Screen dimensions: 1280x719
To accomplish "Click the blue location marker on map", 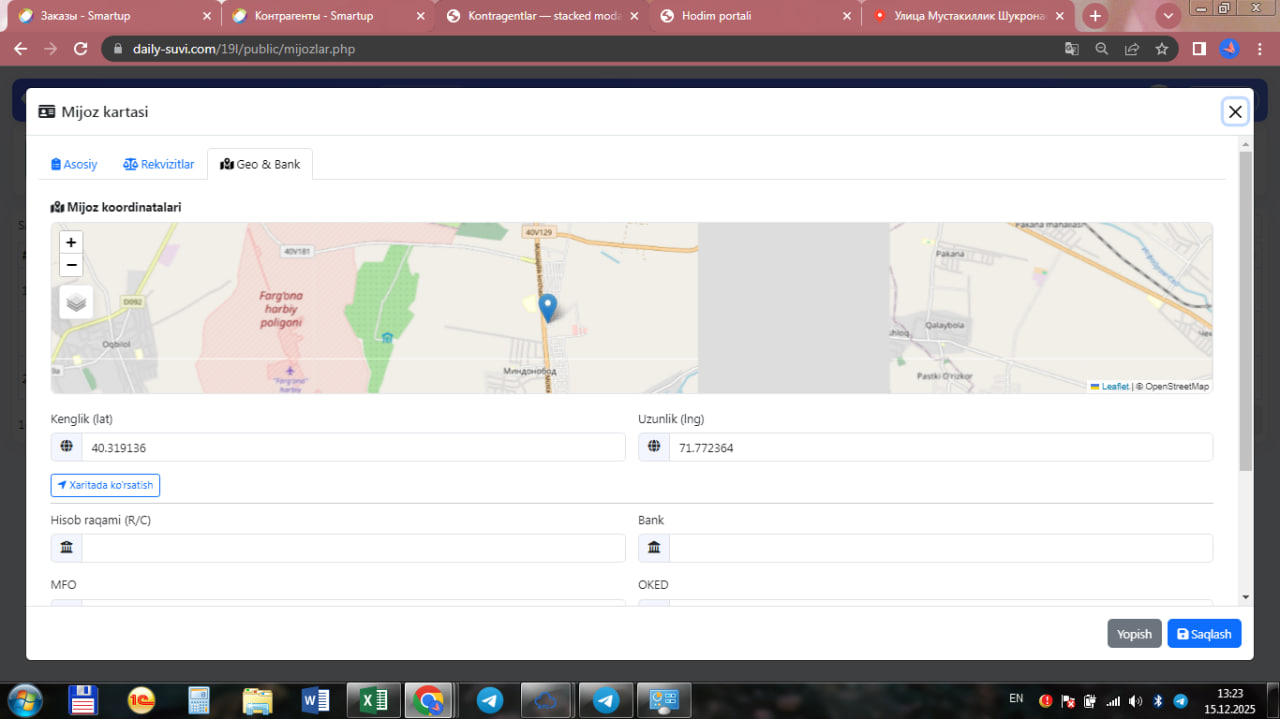I will (547, 307).
